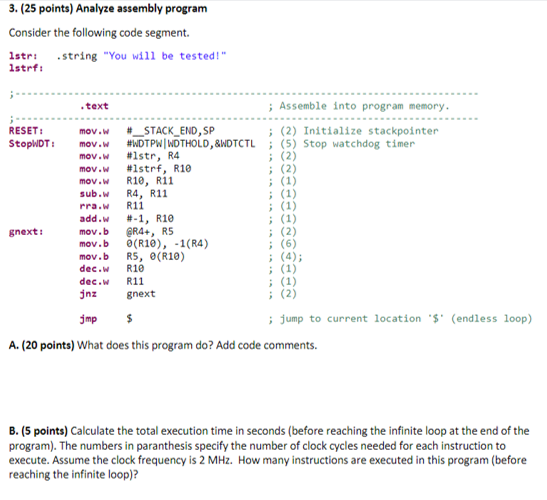Click the "dec.w R10" instruction
547x500 pixels.
point(112,269)
